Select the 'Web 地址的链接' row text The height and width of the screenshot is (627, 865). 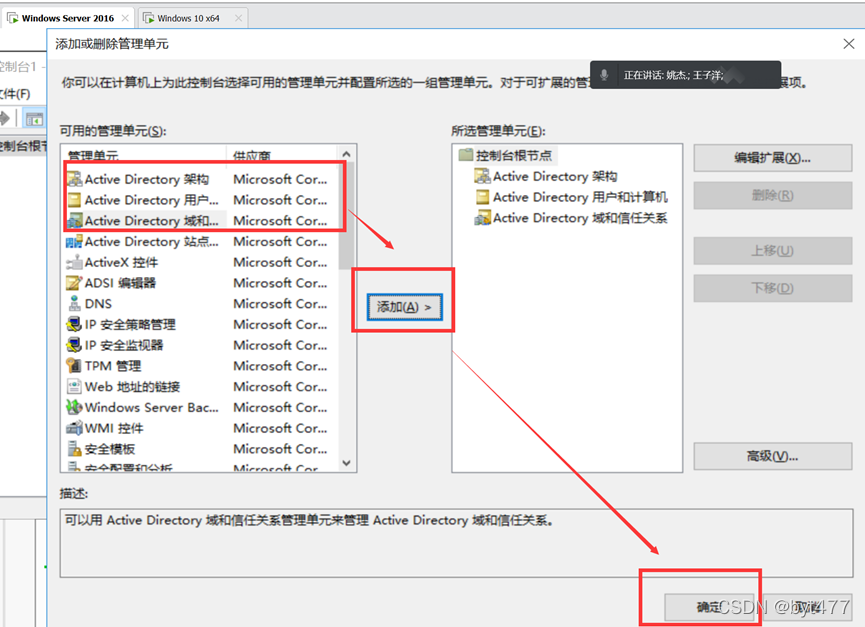(132, 387)
